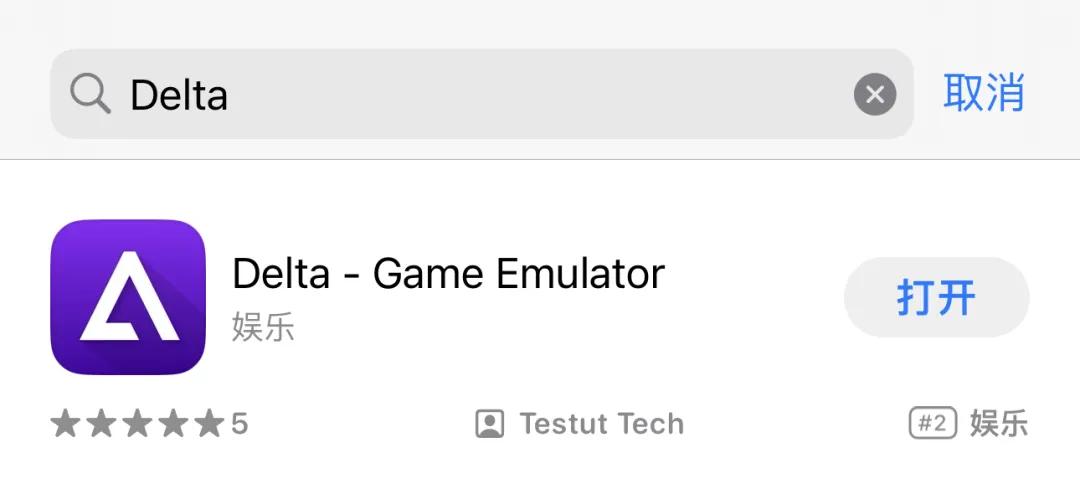Tap the 打开 button to open Delta
Screen dimensions: 1080x489
936,298
